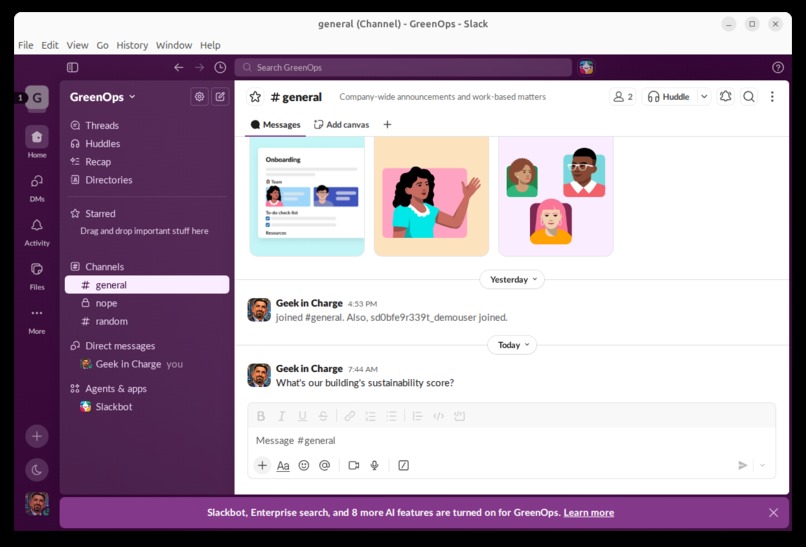Open the Add canvas tab
This screenshot has height=547, width=806.
342,124
